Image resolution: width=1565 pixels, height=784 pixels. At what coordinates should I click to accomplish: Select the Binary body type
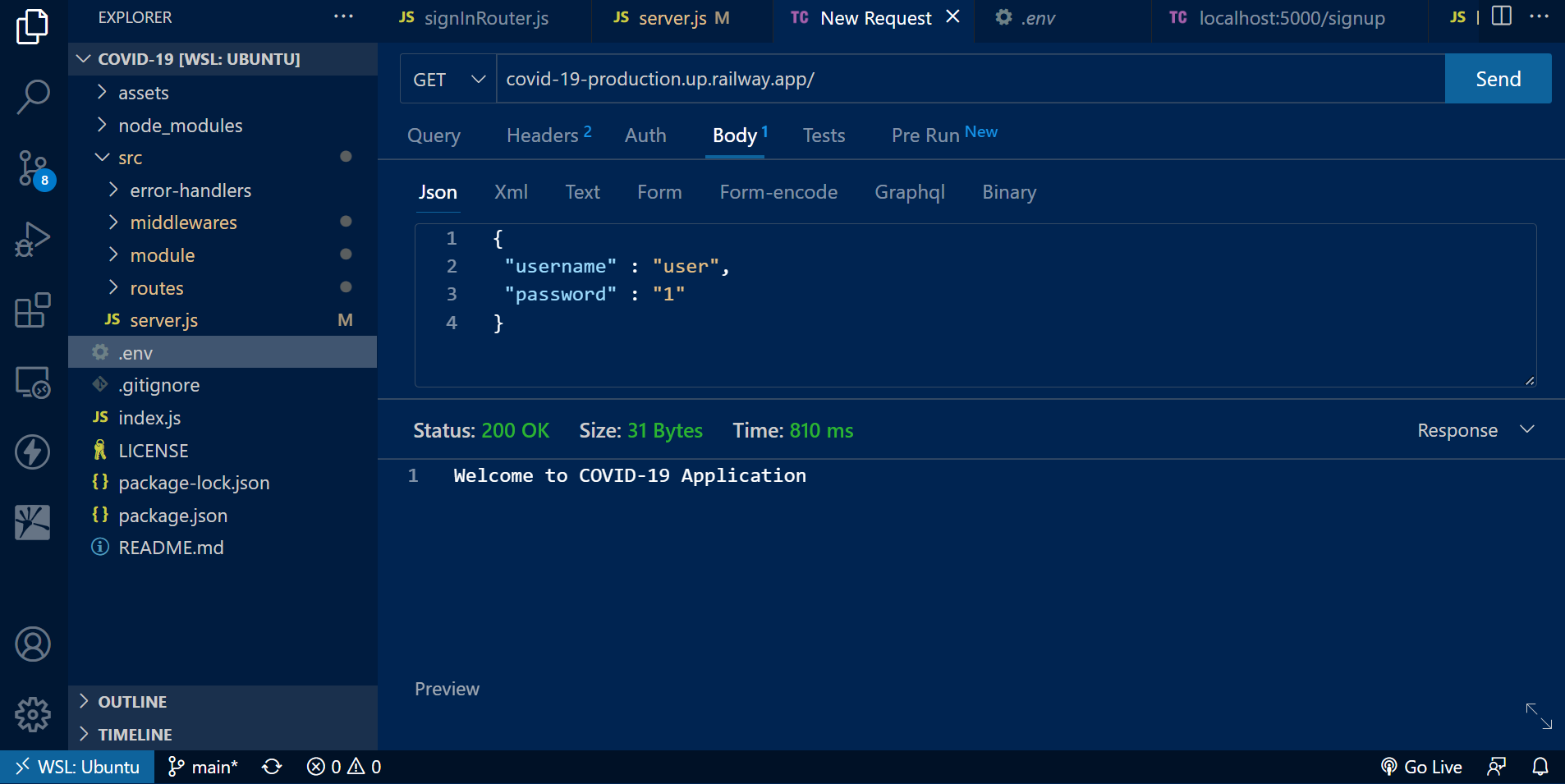pos(1009,192)
